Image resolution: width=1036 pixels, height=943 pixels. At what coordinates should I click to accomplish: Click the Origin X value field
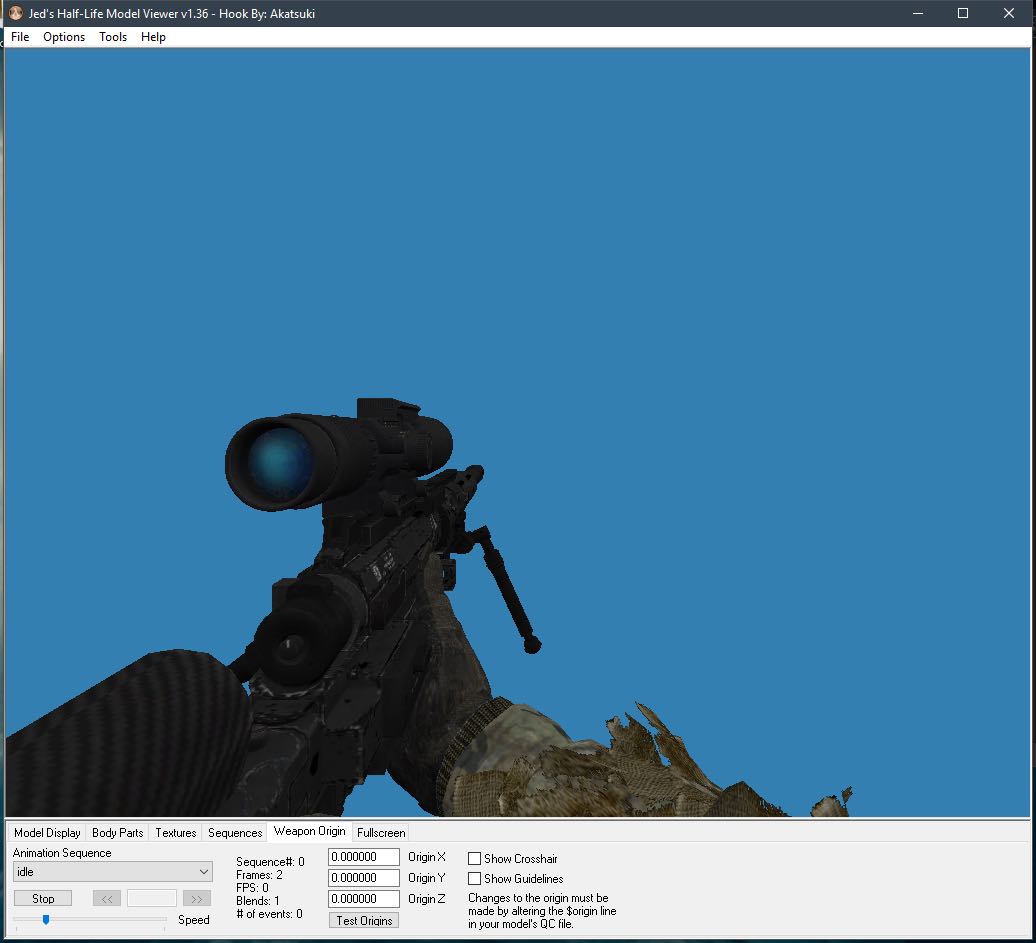coord(364,857)
